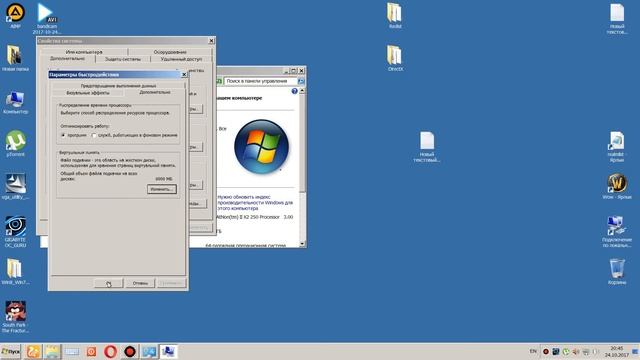Open the DirectX folder on desktop

coord(394,58)
